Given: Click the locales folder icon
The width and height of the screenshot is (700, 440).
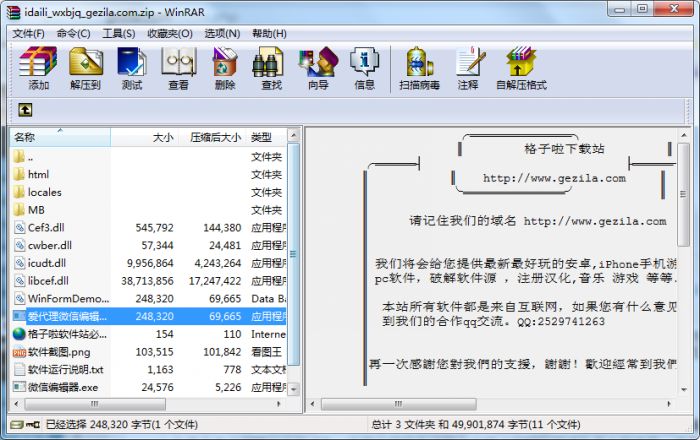Looking at the screenshot, I should 19,192.
